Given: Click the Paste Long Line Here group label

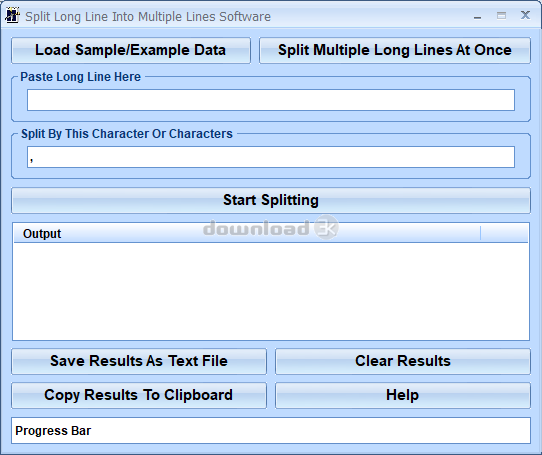Looking at the screenshot, I should pos(81,77).
